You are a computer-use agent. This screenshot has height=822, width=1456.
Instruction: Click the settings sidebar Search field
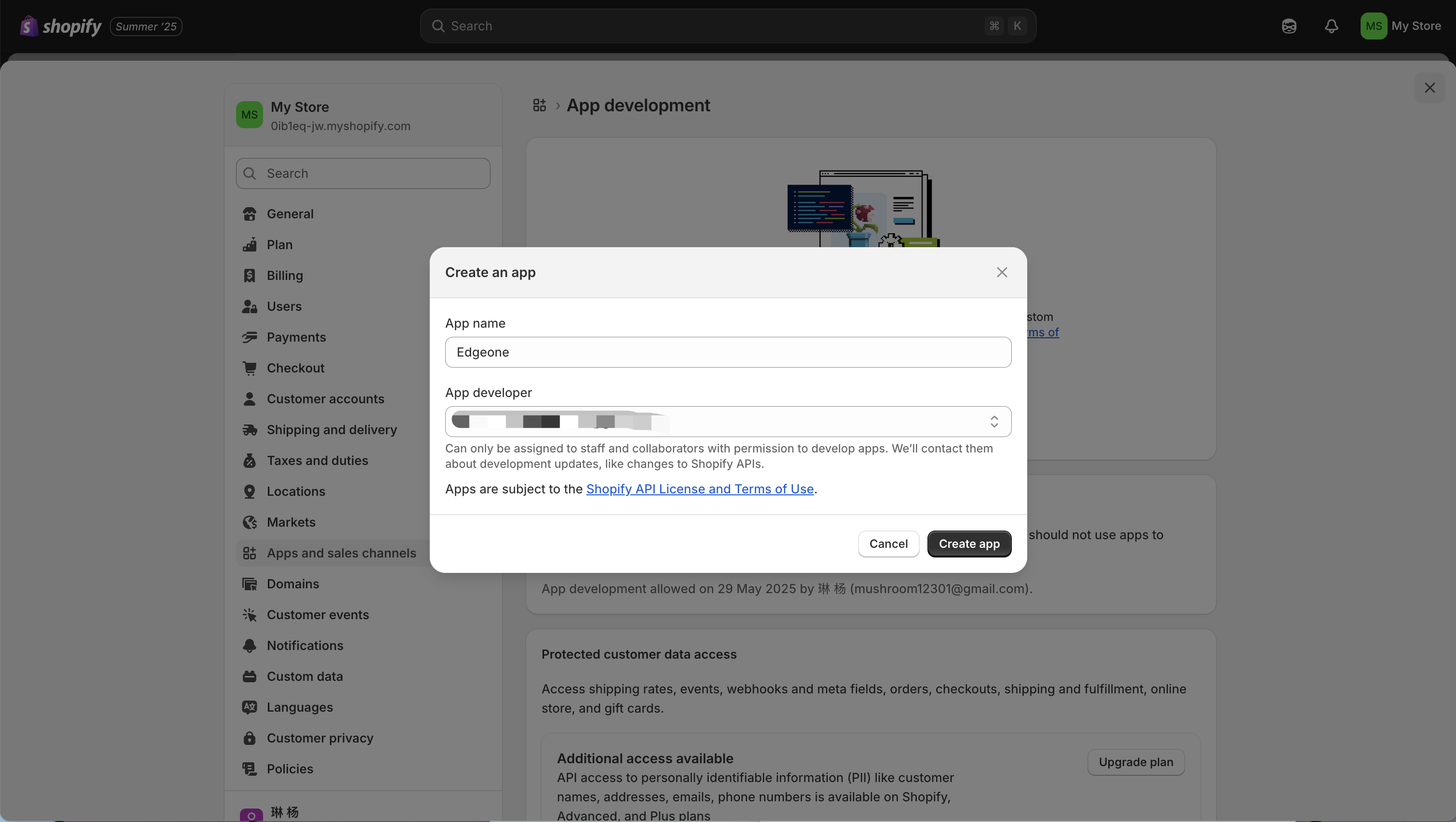pyautogui.click(x=363, y=173)
